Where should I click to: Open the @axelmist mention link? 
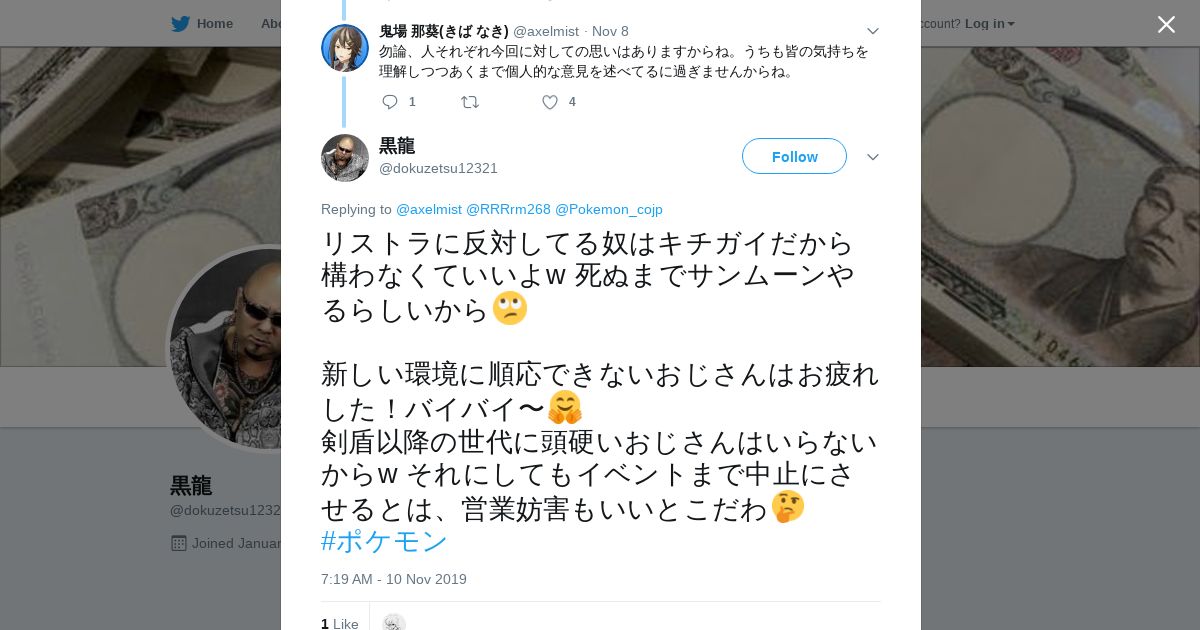coord(429,209)
